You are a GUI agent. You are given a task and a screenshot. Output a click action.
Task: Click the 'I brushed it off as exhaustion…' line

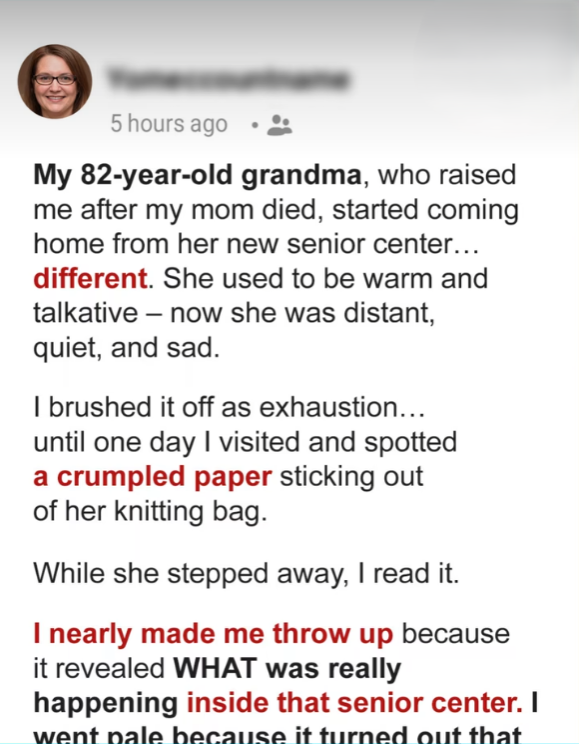(x=229, y=407)
